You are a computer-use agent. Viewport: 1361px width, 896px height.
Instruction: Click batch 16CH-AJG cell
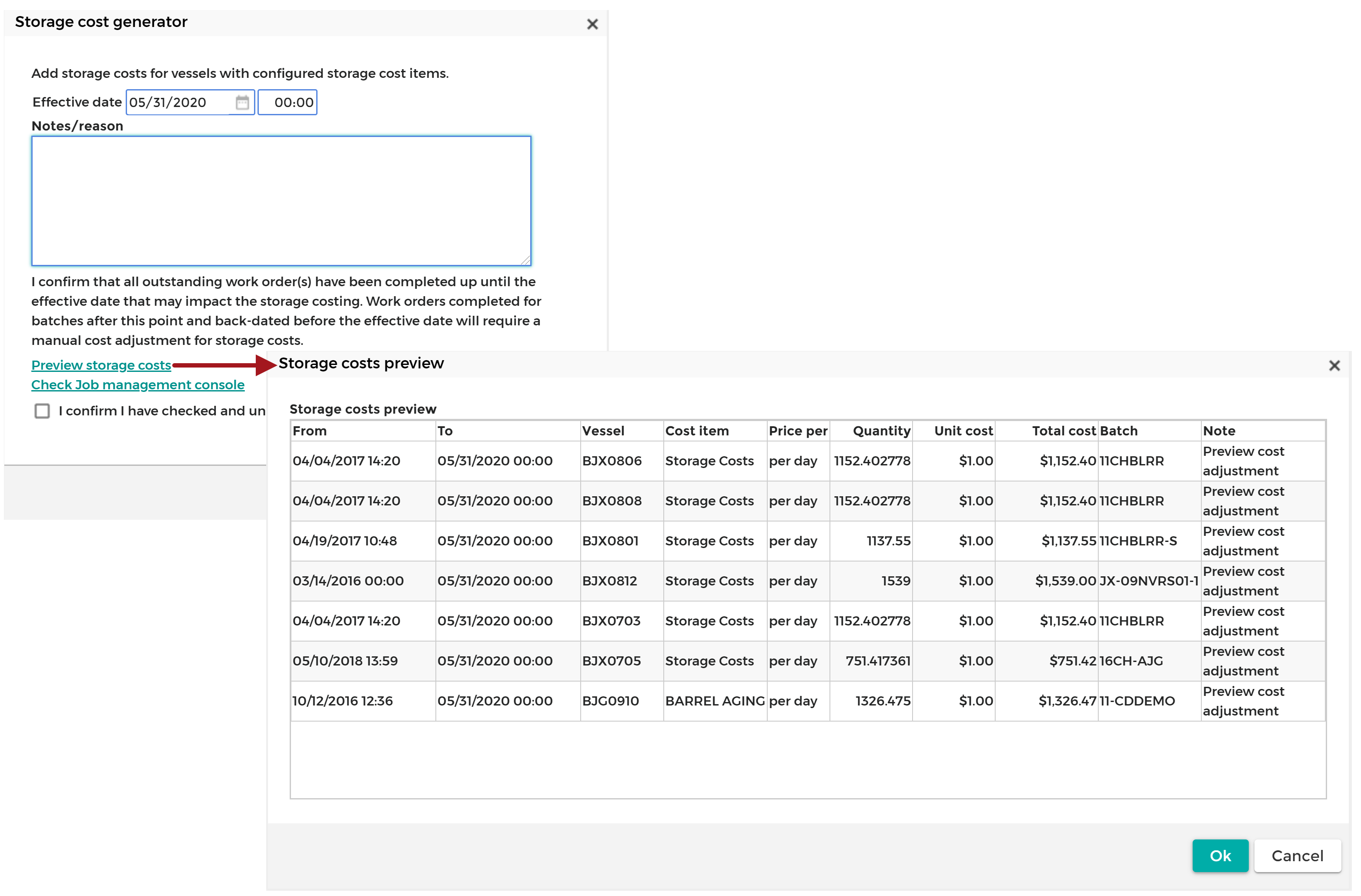1150,662
